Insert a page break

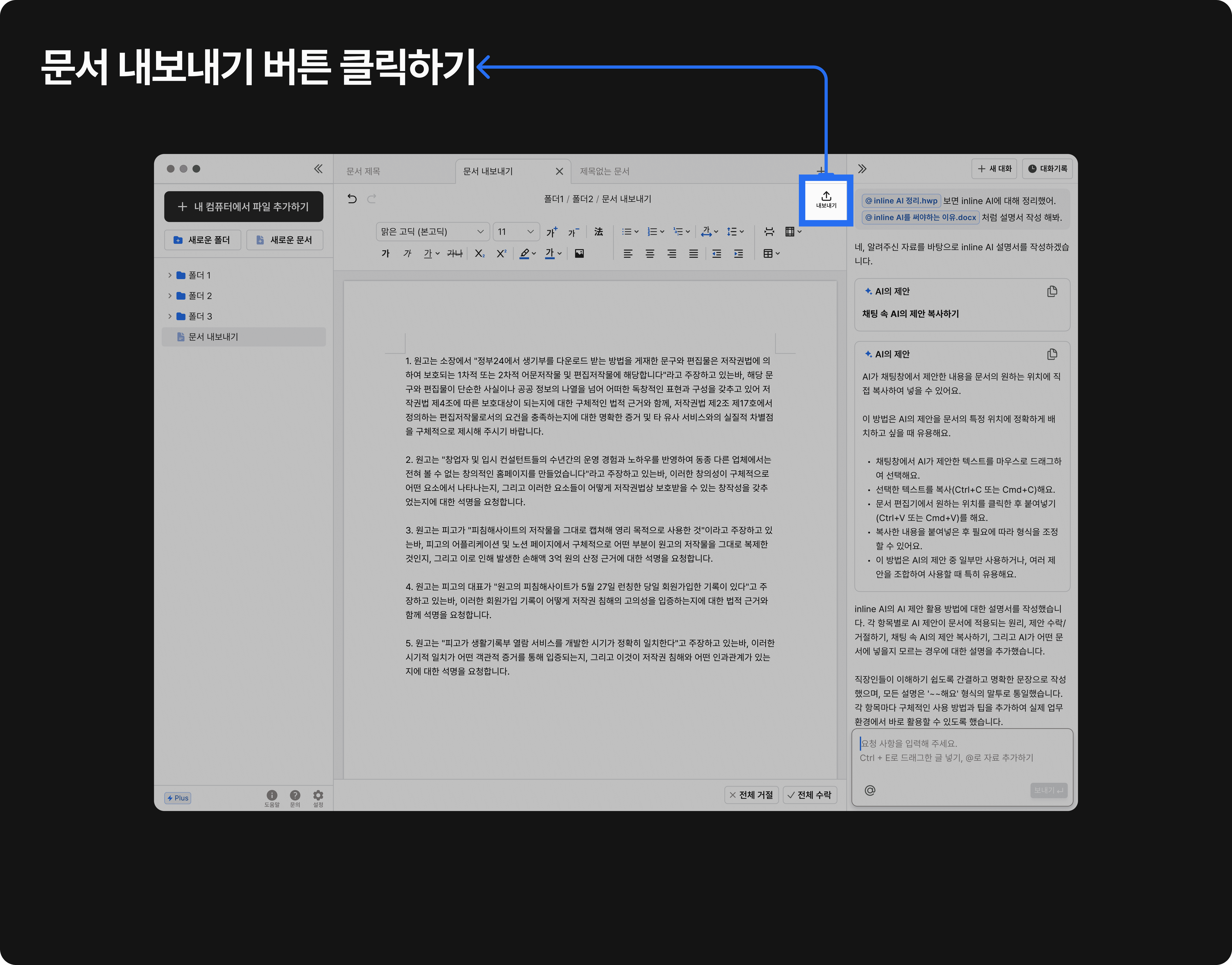point(769,232)
